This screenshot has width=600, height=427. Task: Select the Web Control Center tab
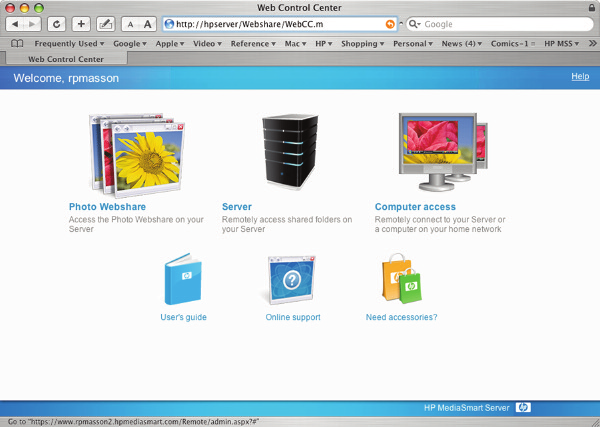tap(66, 59)
